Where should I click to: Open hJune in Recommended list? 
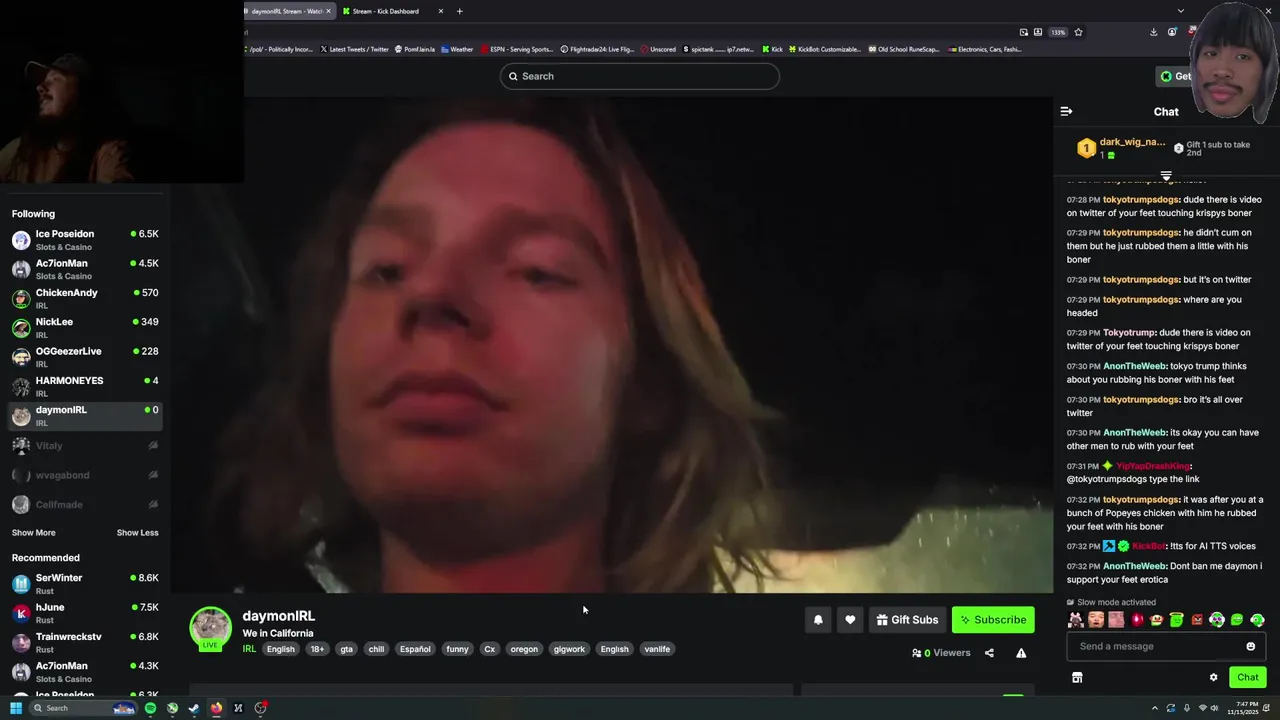pyautogui.click(x=85, y=613)
